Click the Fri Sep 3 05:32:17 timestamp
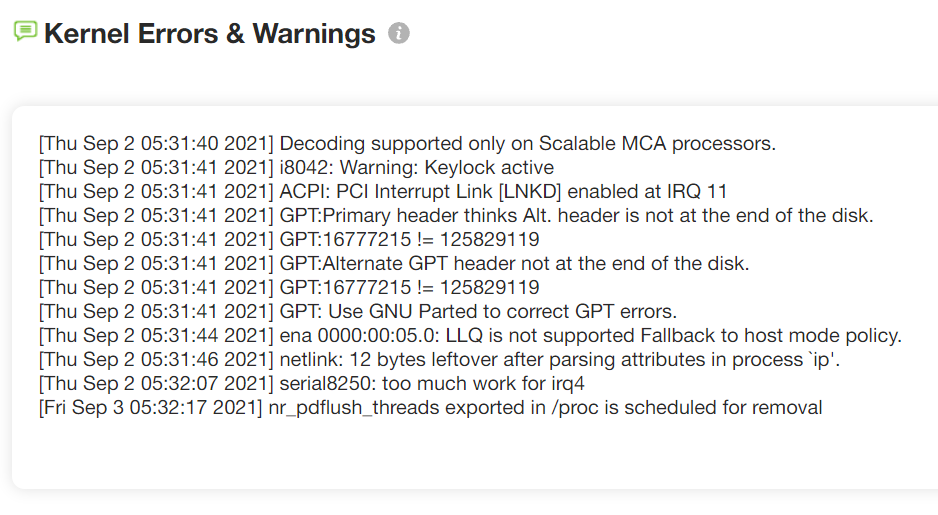This screenshot has width=938, height=515. (x=151, y=407)
